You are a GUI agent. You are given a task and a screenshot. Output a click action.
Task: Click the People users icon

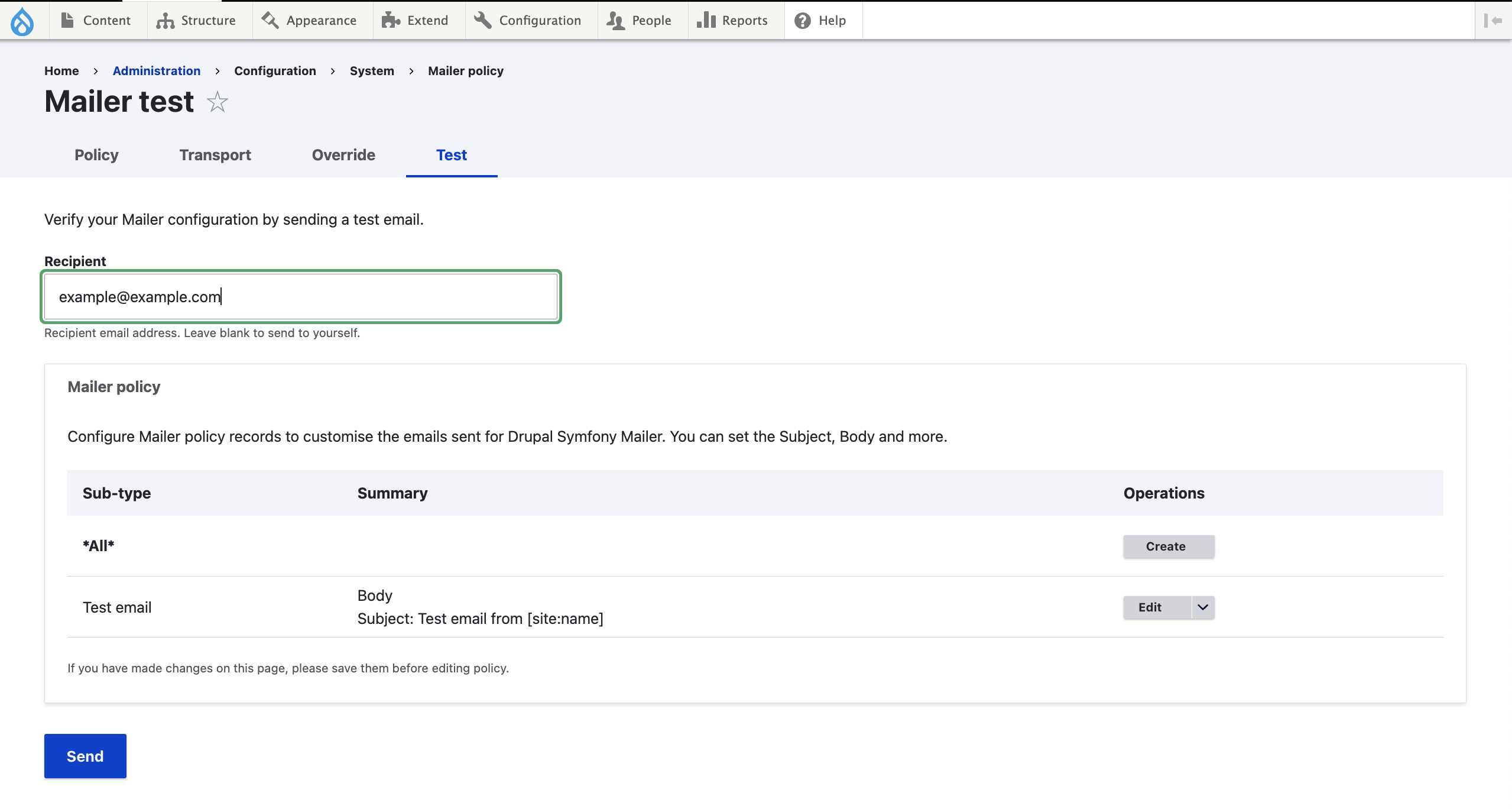pos(615,21)
